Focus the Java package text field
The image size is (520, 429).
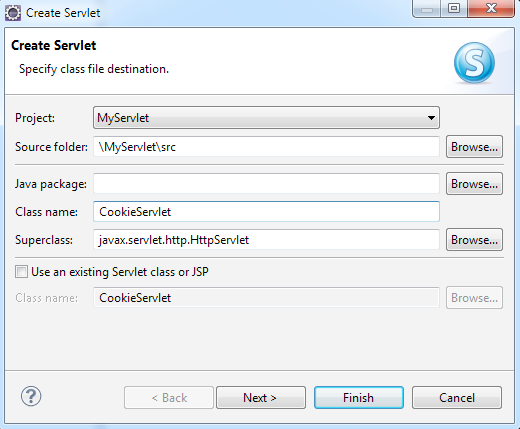point(266,183)
